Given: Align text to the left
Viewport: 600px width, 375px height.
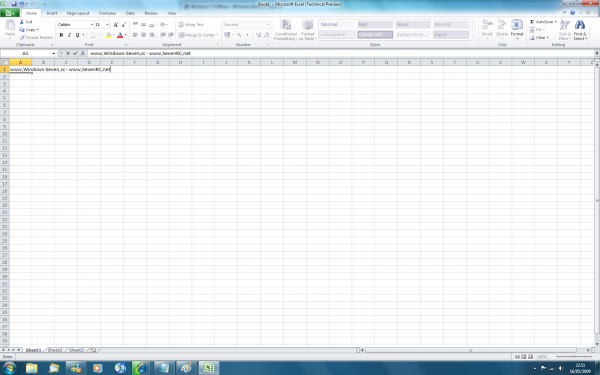Looking at the screenshot, I should (x=135, y=35).
